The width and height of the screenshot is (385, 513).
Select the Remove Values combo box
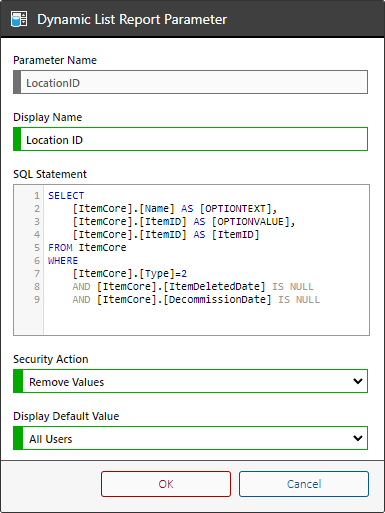[190, 381]
